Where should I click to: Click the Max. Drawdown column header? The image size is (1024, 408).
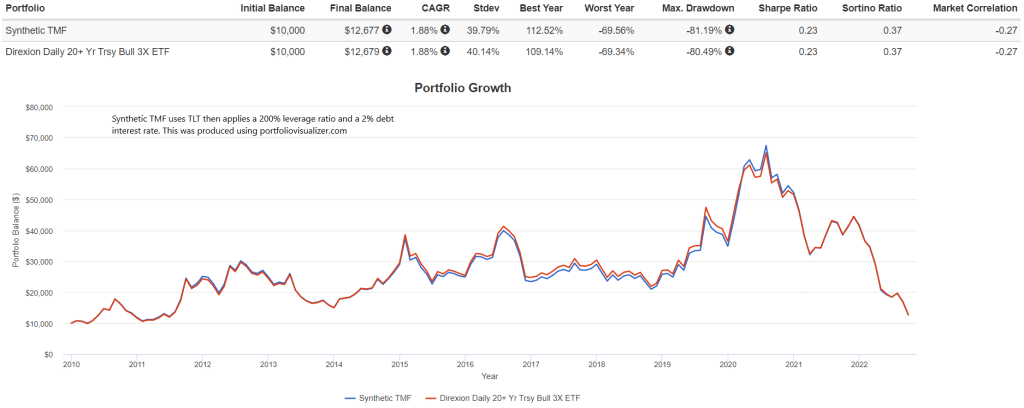pos(698,8)
